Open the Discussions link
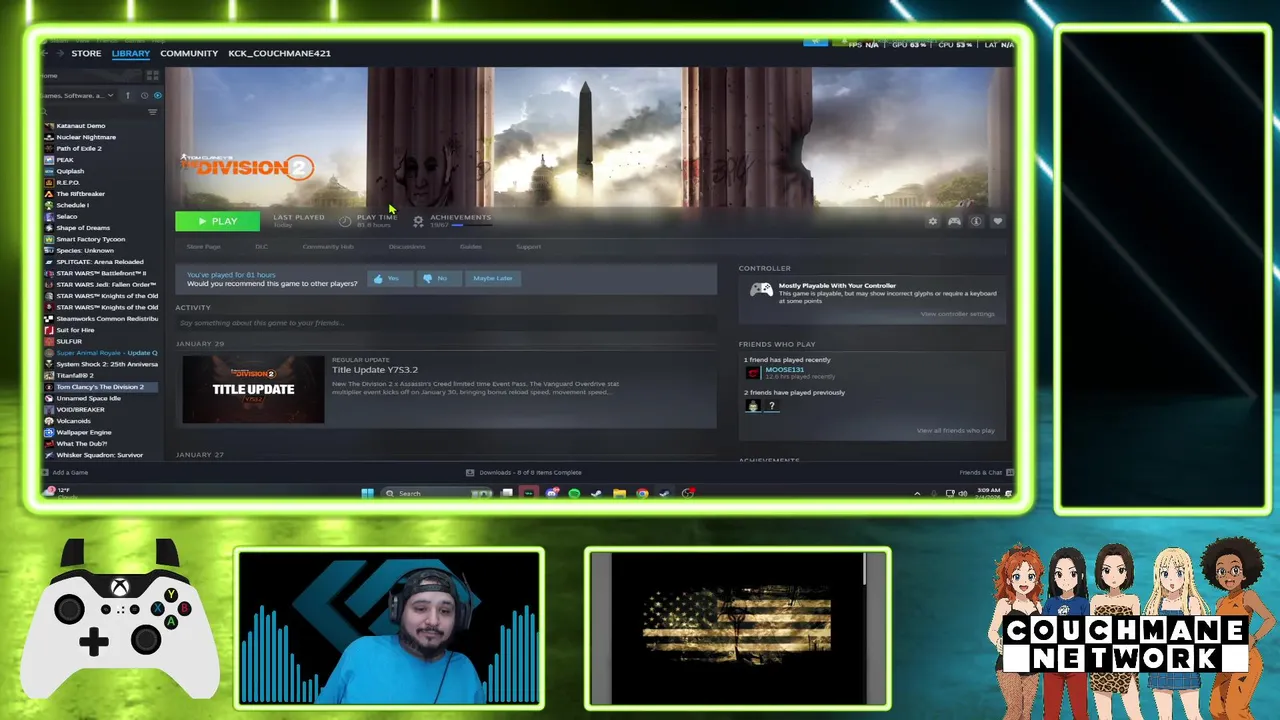The image size is (1280, 720). [407, 246]
